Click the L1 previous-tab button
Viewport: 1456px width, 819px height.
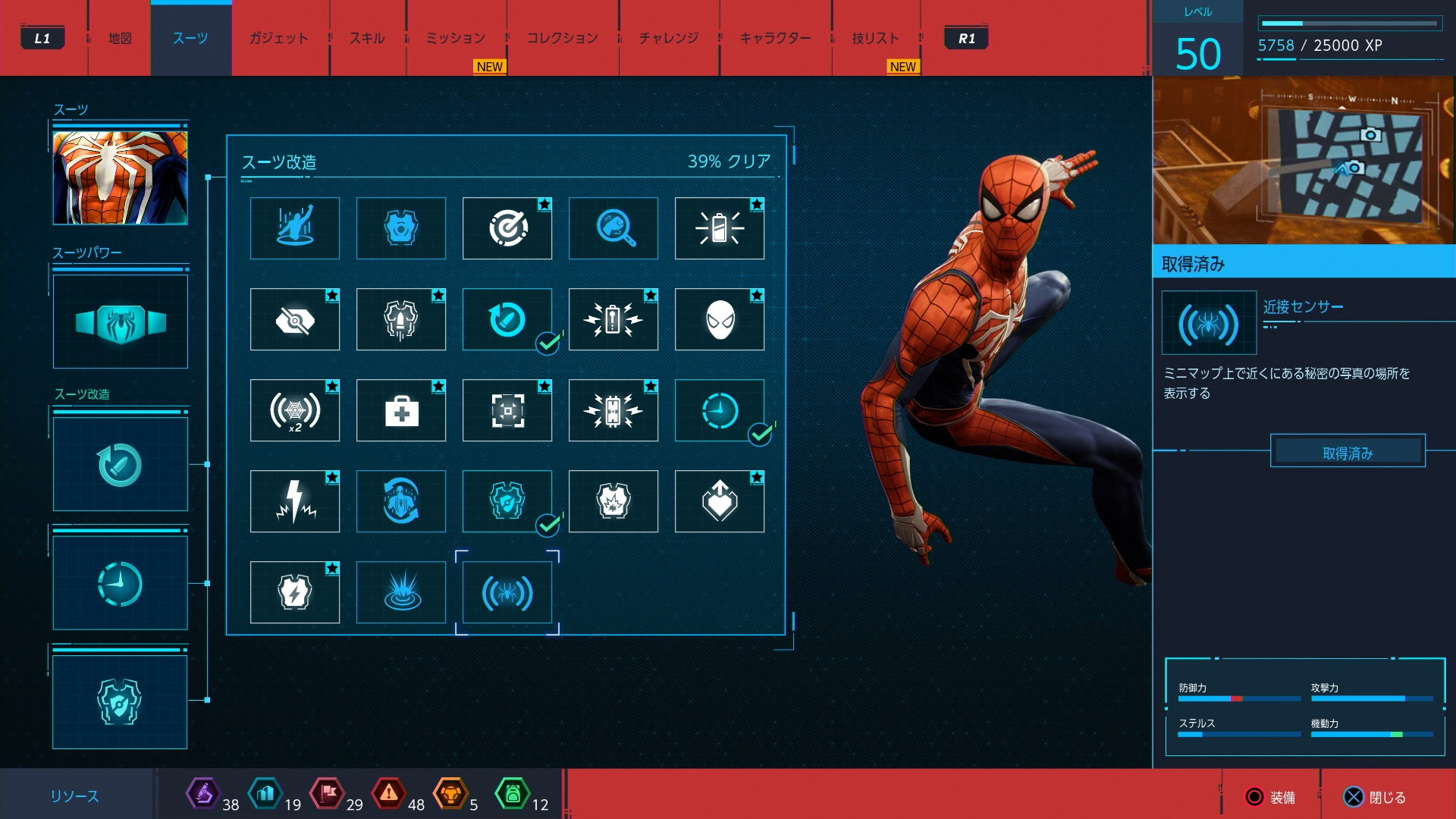[42, 38]
